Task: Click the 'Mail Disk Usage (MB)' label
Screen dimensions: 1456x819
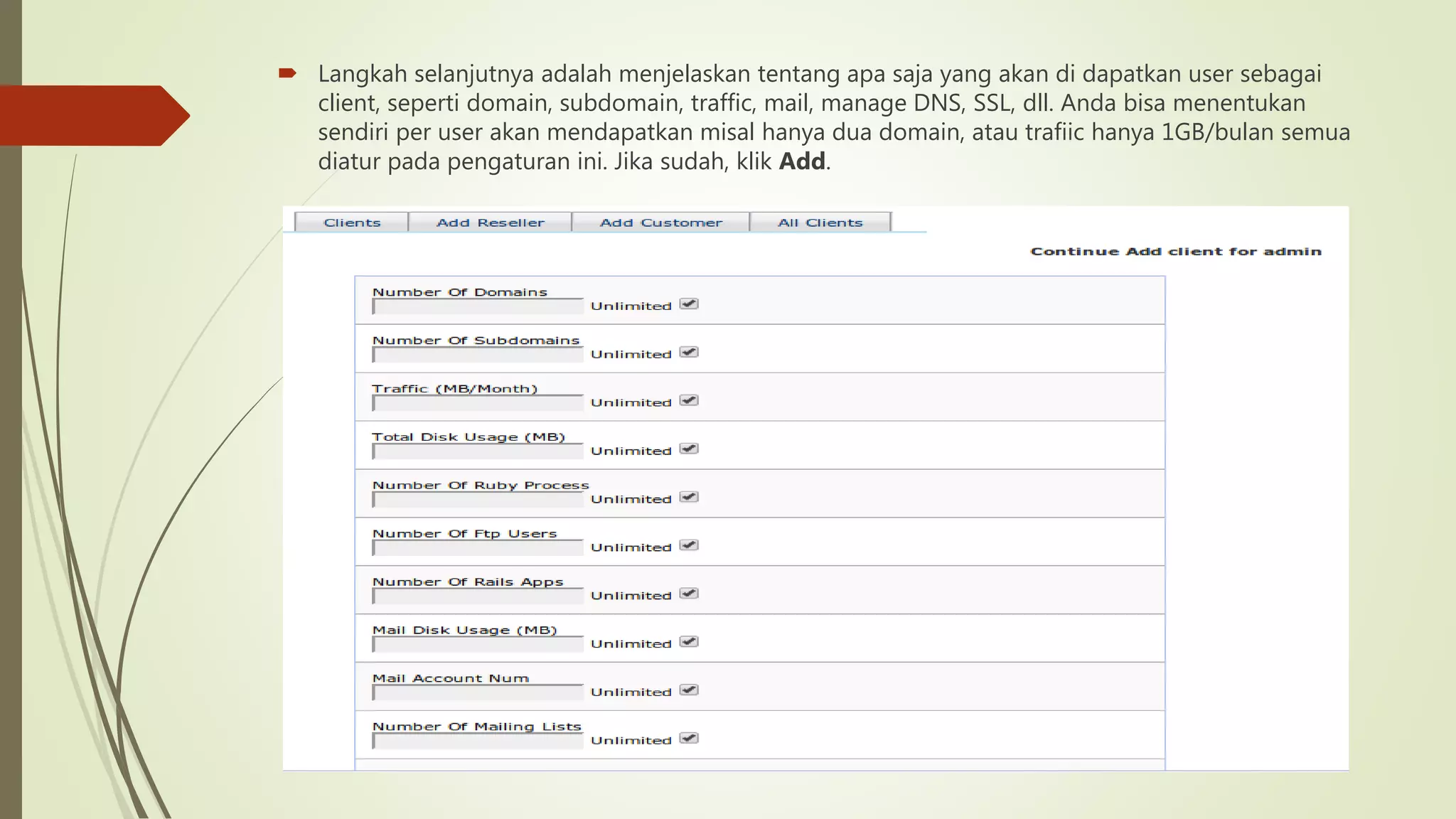Action: tap(465, 631)
